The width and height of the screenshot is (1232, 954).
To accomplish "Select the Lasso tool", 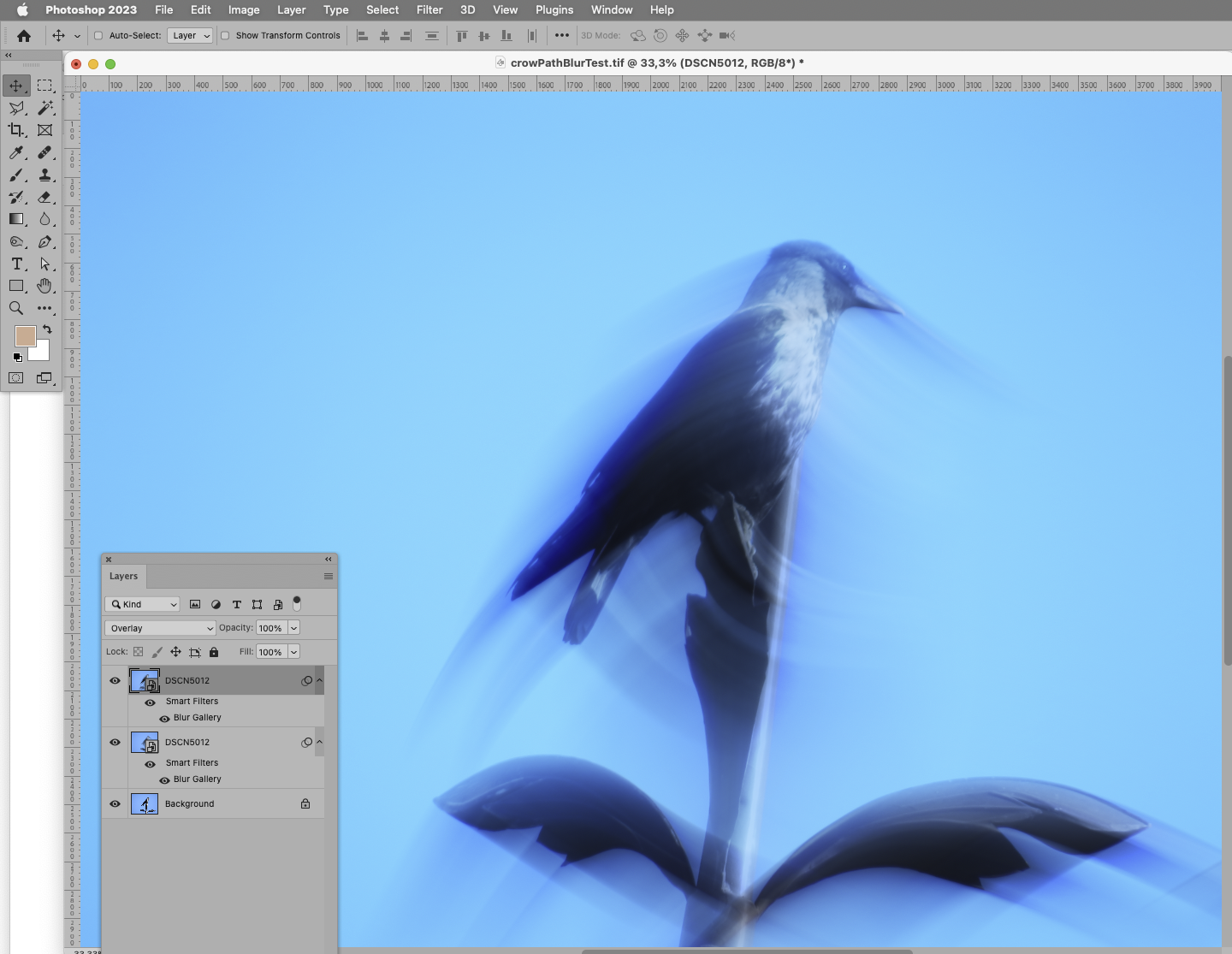I will point(16,109).
